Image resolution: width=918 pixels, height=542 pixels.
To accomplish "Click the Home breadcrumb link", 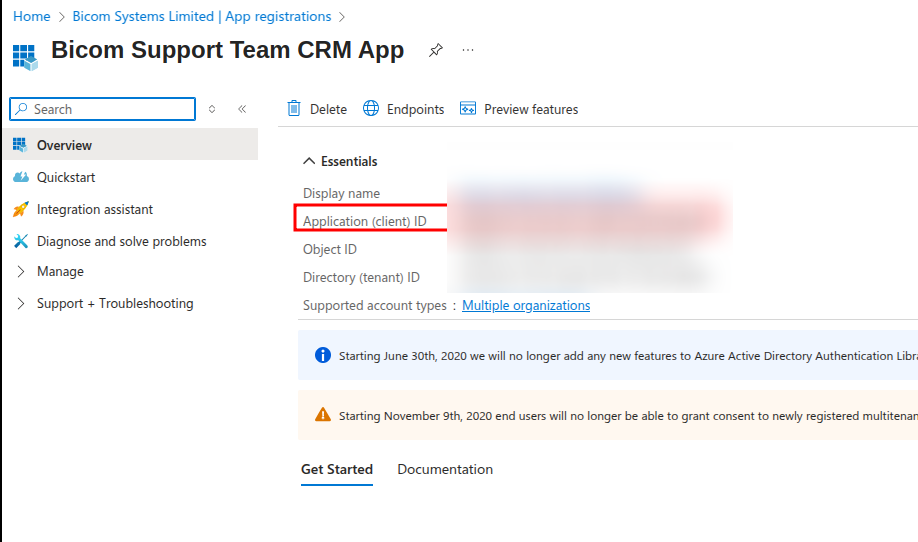I will (32, 16).
